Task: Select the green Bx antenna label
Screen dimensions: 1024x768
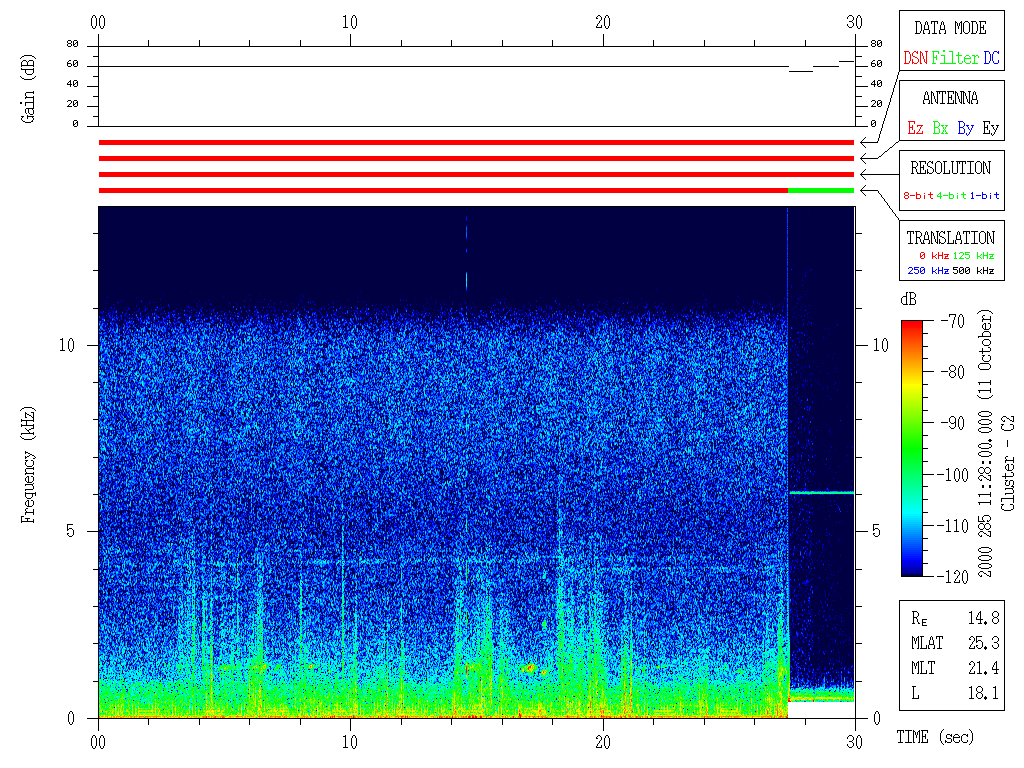Action: [940, 129]
